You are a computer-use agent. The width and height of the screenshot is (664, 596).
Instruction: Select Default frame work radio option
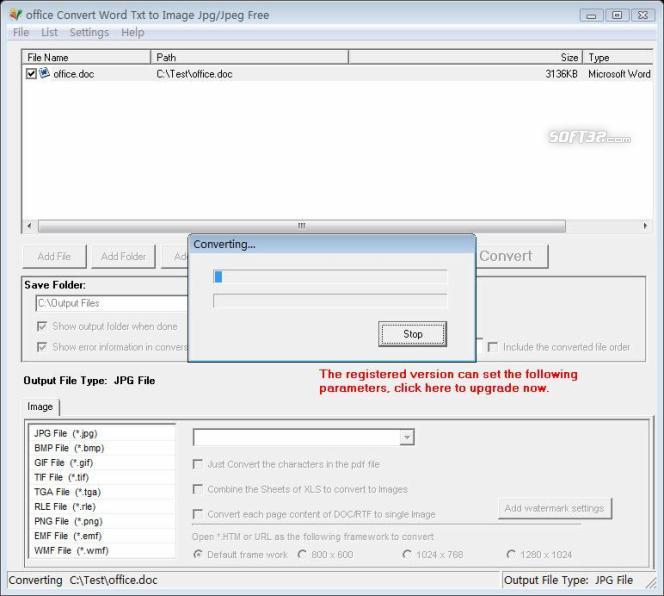(x=197, y=554)
